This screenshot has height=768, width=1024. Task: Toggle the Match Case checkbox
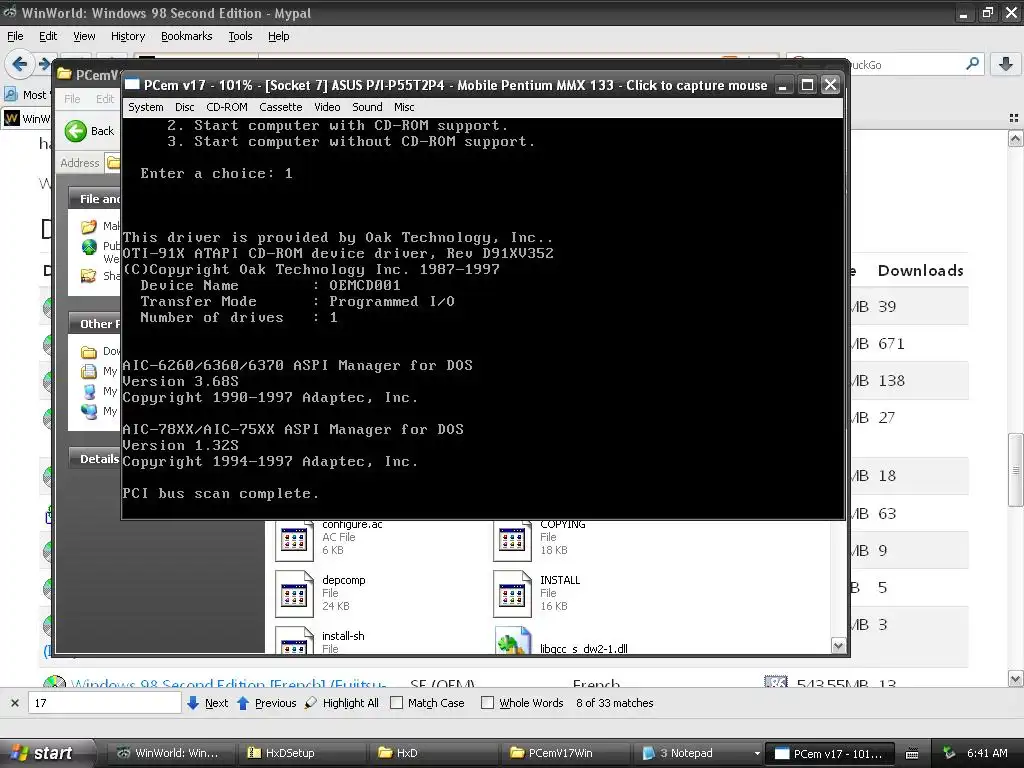point(396,703)
